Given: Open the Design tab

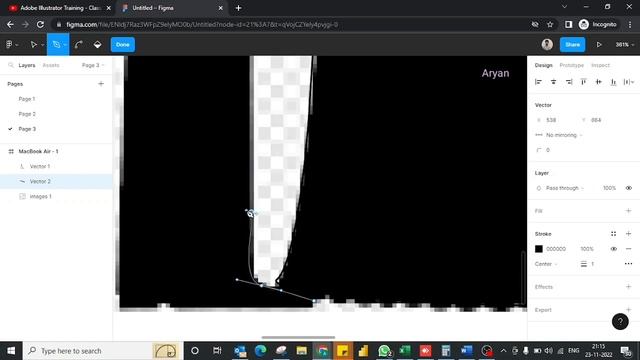Looking at the screenshot, I should coord(543,65).
